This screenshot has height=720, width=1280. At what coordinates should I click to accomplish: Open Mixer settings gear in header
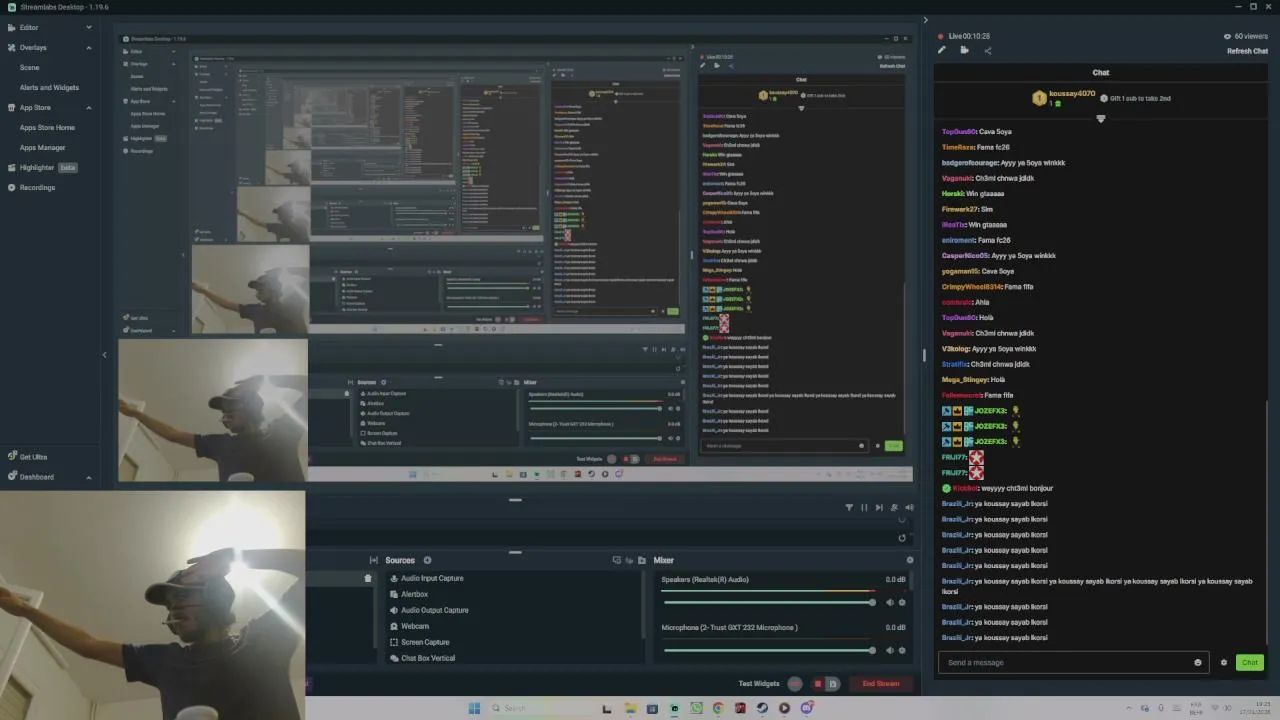pyautogui.click(x=909, y=560)
